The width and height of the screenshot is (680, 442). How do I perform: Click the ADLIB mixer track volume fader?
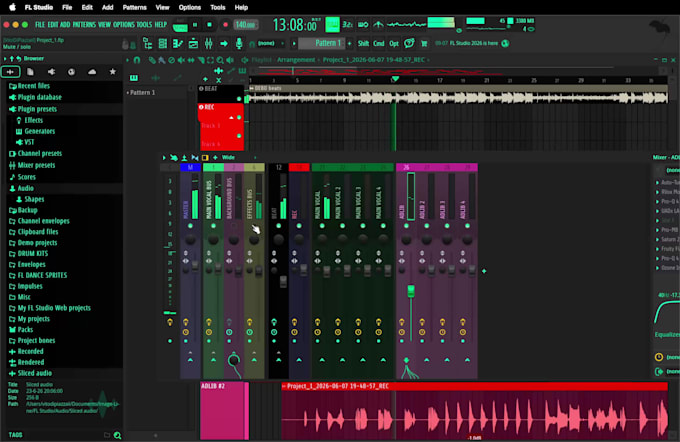(410, 291)
